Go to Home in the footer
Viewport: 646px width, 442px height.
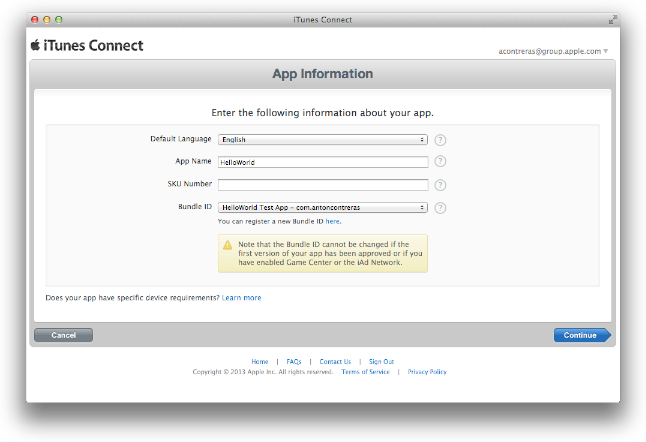pyautogui.click(x=259, y=361)
